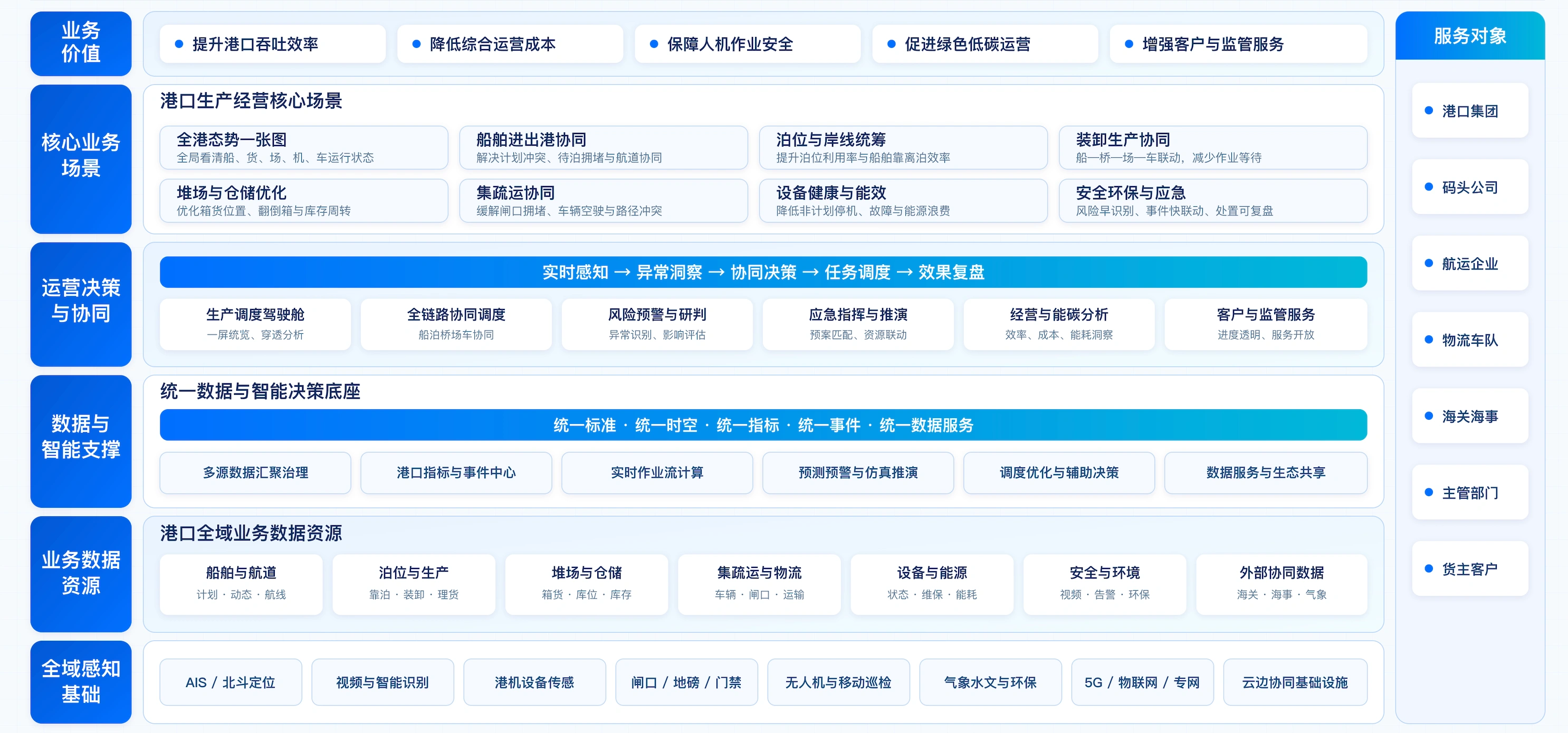Select 码头公司 in service objects
Image resolution: width=1568 pixels, height=733 pixels.
1470,187
